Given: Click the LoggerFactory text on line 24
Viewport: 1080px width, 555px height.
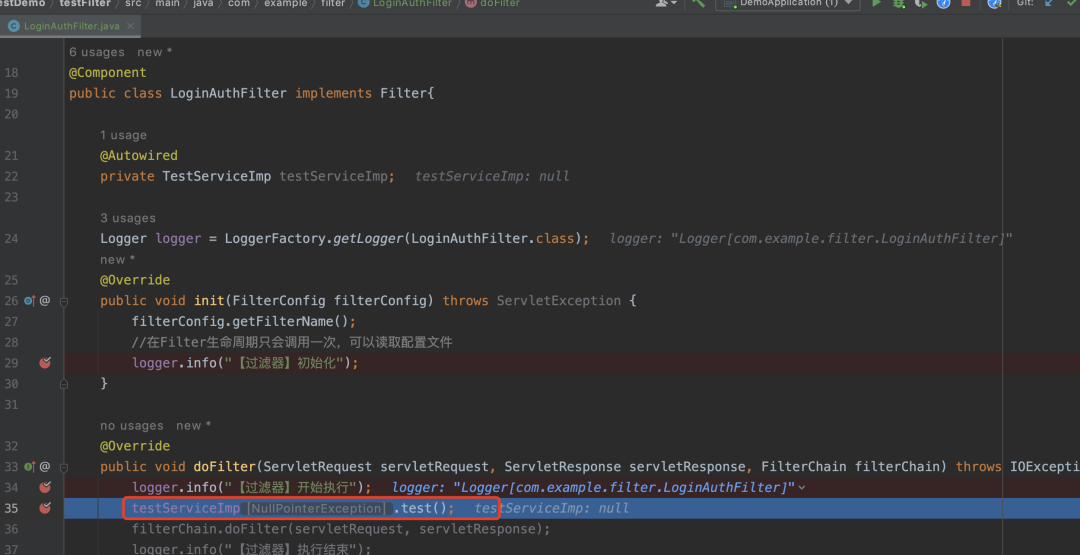Looking at the screenshot, I should tap(275, 239).
